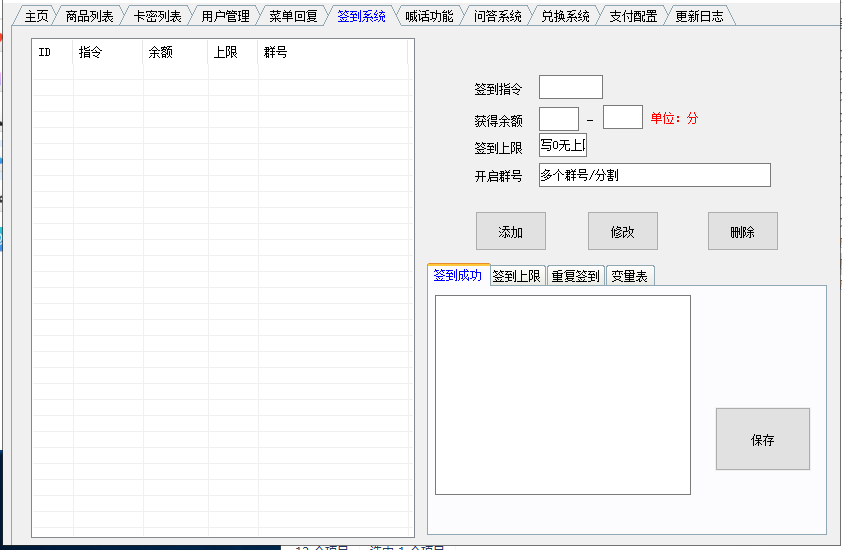
Task: Select the 签到成功 message tab
Action: pyautogui.click(x=458, y=275)
